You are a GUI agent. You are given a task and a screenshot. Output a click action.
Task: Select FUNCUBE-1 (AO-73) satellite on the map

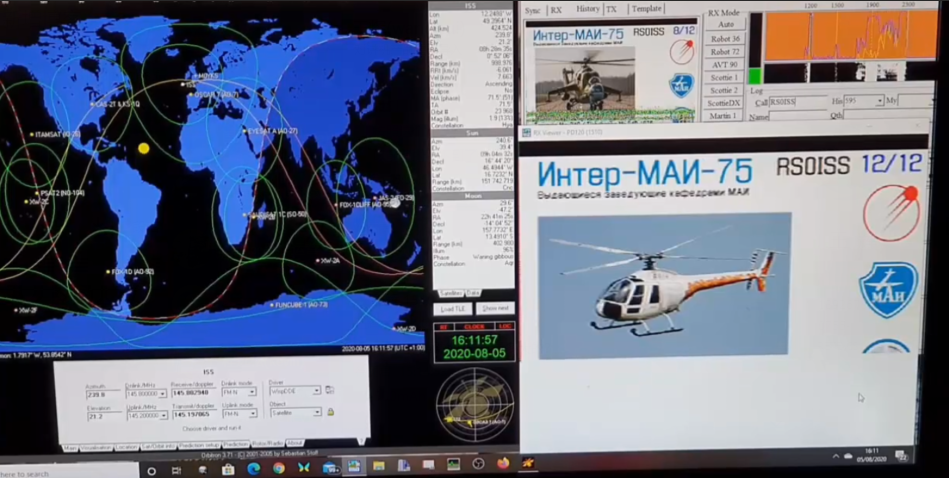click(300, 304)
